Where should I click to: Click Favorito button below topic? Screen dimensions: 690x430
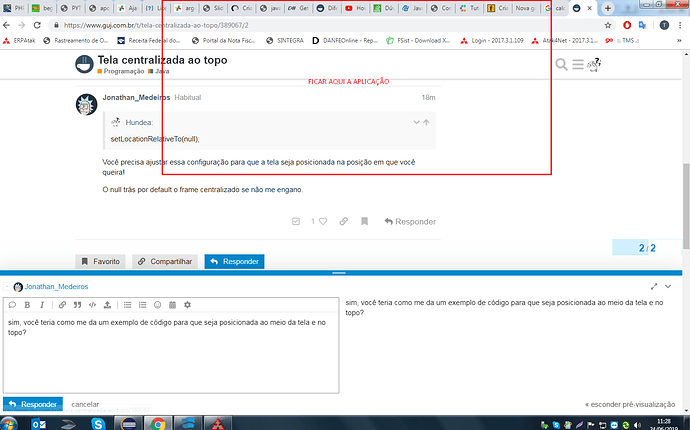[100, 261]
